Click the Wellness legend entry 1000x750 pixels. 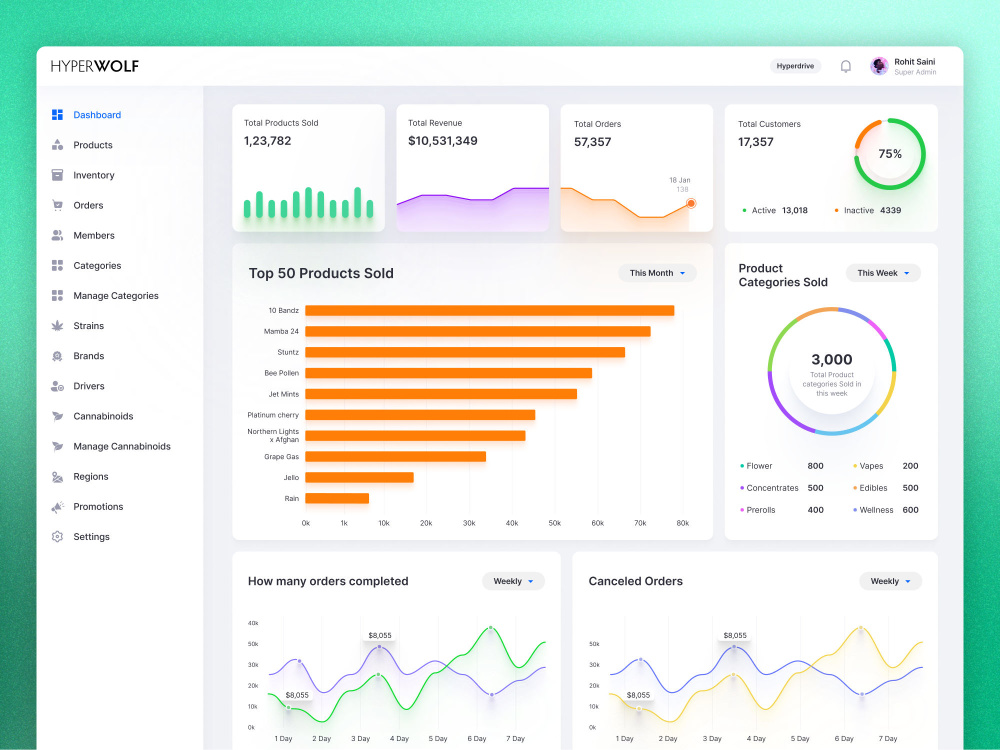[886, 510]
